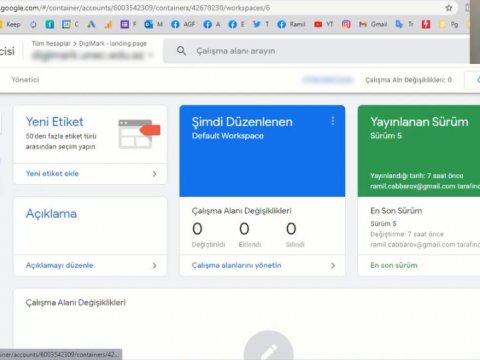Click the Çalışma Aln Değişiklikleri: 0 counter

tap(408, 80)
